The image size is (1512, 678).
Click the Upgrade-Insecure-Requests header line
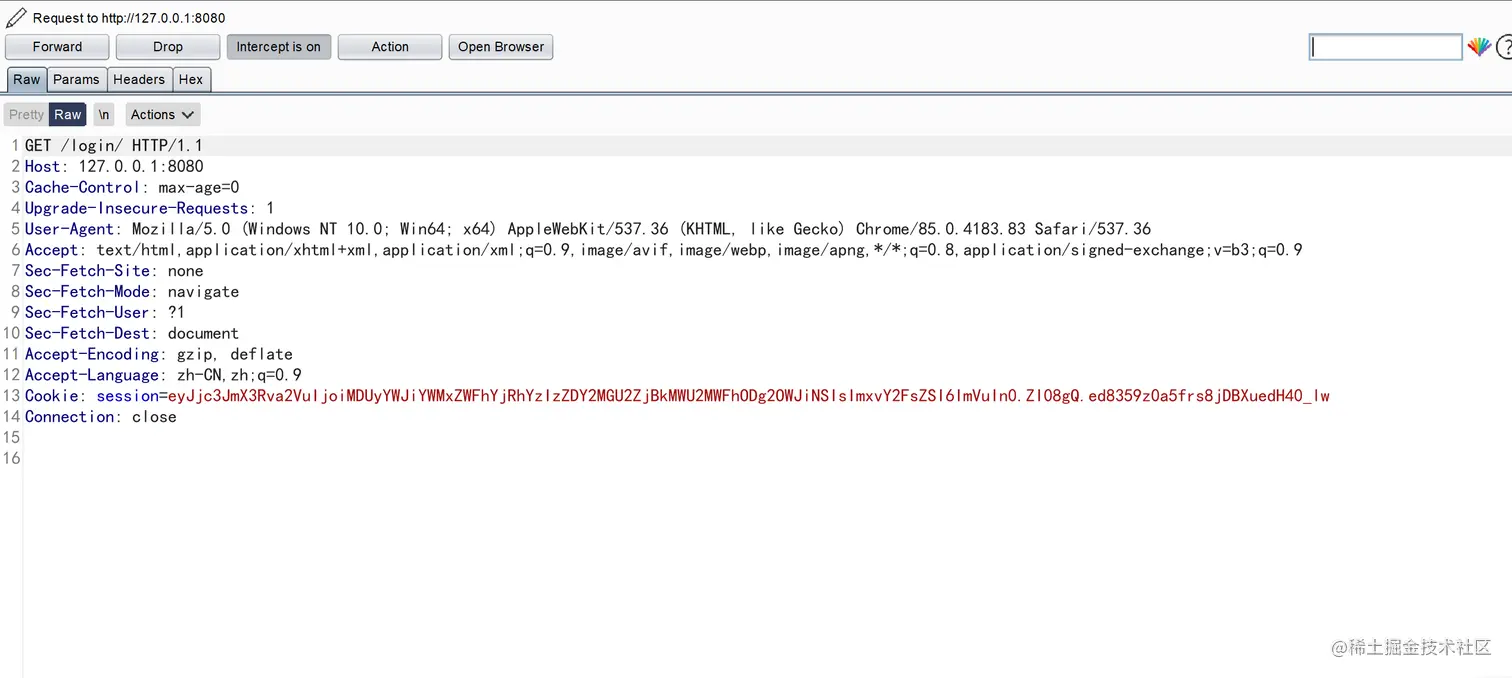click(150, 209)
